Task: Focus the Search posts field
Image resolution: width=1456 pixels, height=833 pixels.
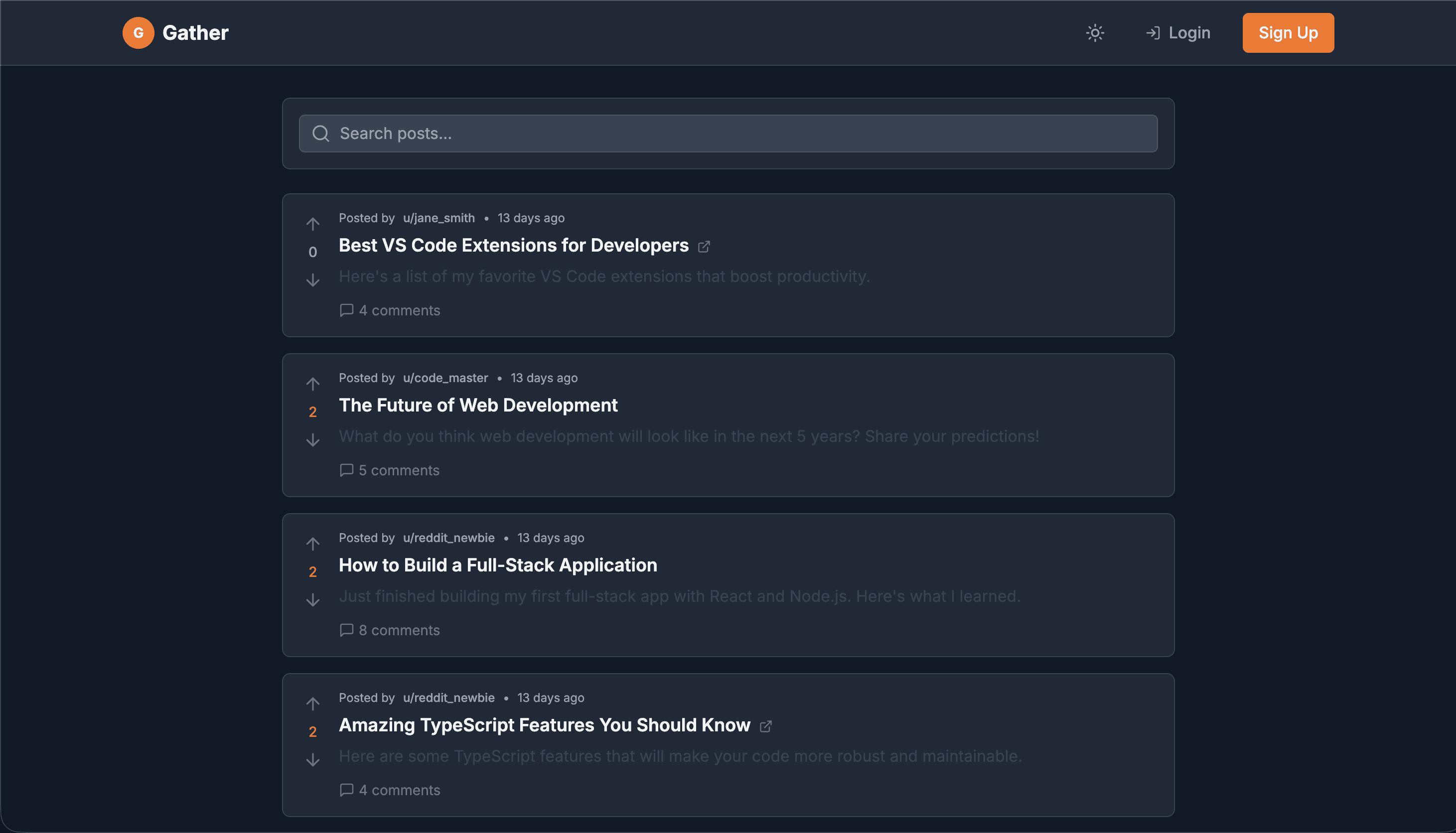Action: [728, 134]
